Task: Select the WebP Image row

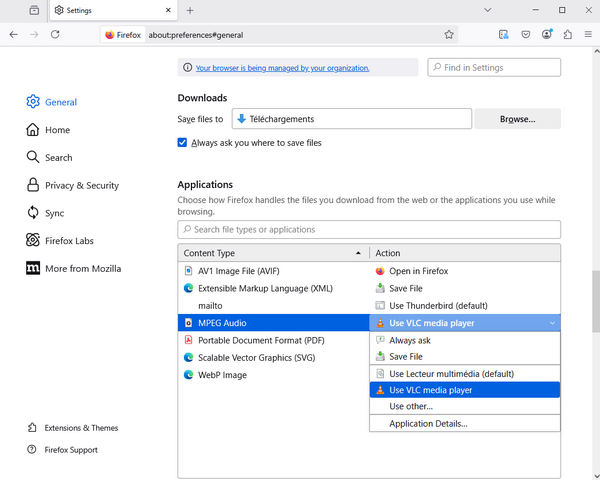Action: tap(274, 375)
